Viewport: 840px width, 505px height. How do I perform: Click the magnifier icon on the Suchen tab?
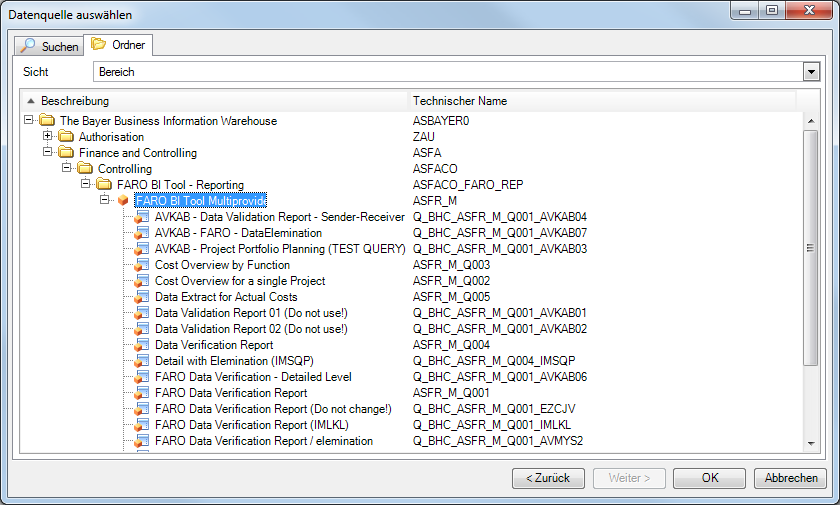point(27,46)
